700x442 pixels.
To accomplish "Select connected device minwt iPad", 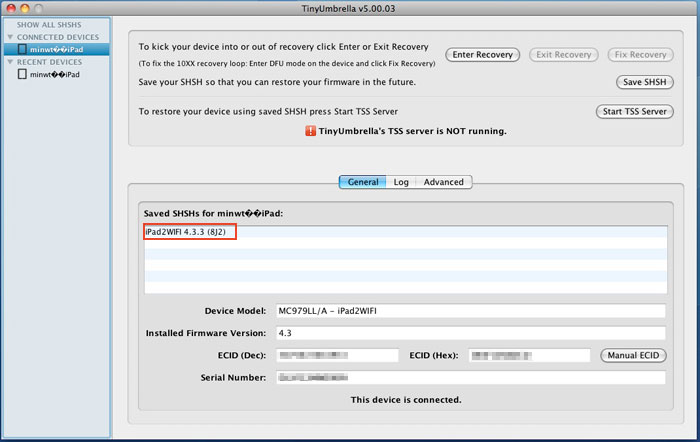I will point(57,49).
